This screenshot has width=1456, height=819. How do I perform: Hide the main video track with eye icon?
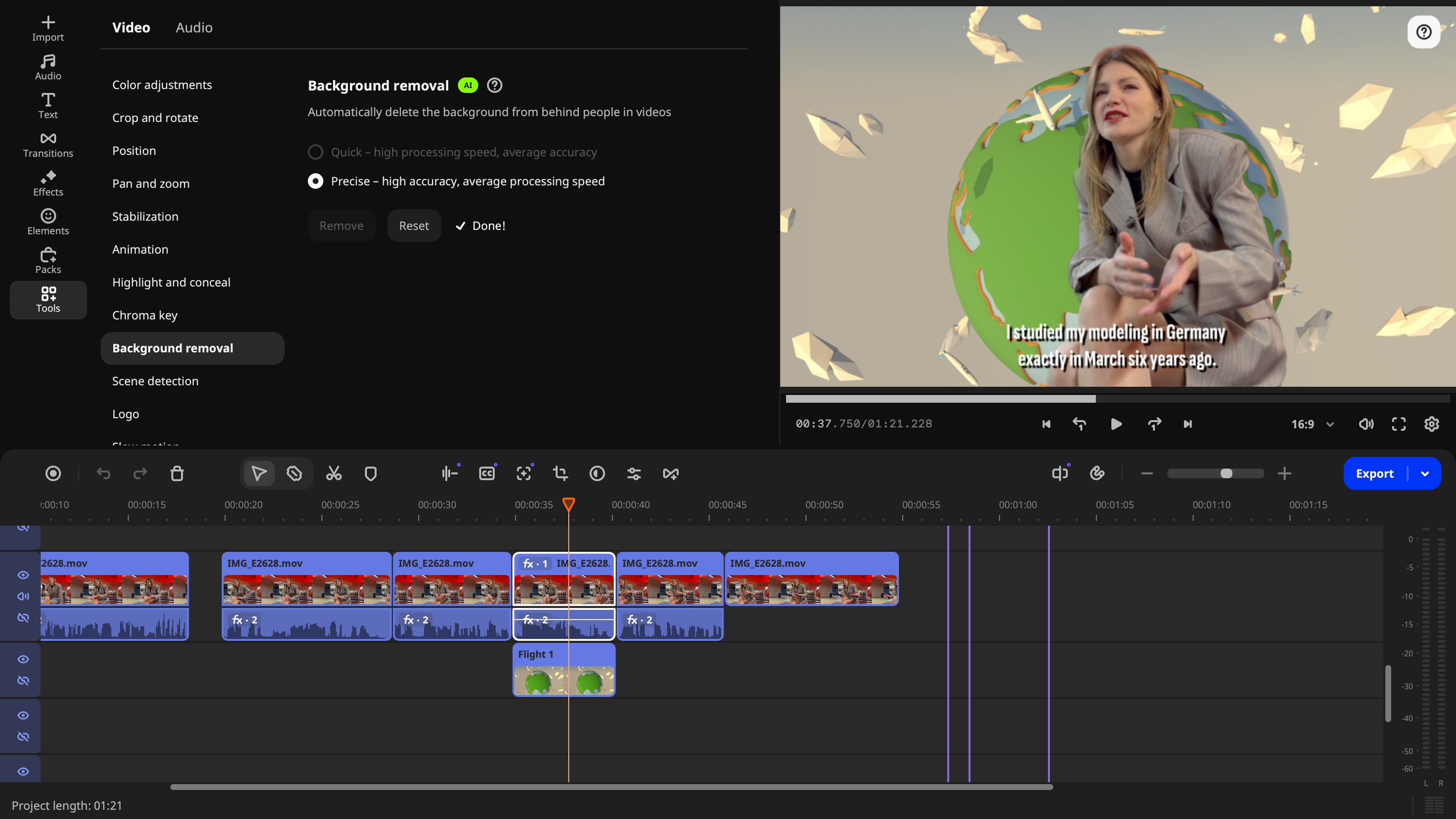pyautogui.click(x=23, y=575)
